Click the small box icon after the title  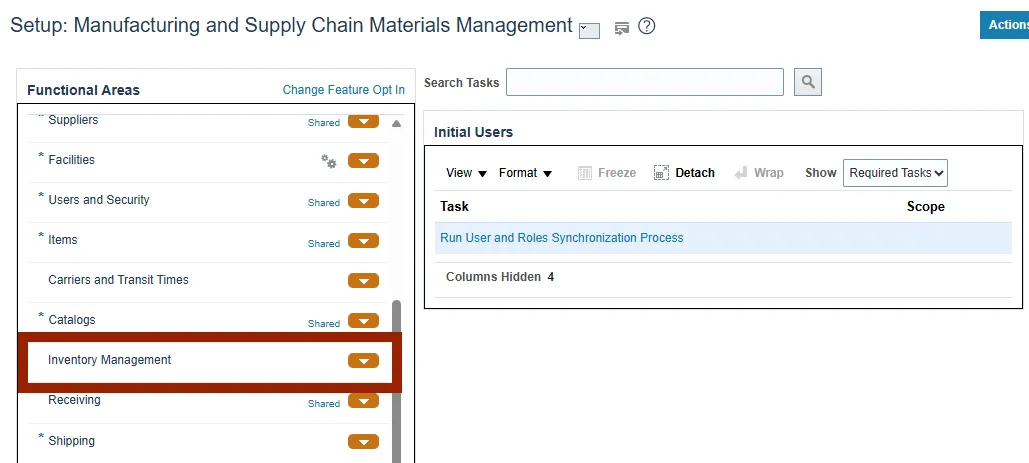click(x=589, y=31)
